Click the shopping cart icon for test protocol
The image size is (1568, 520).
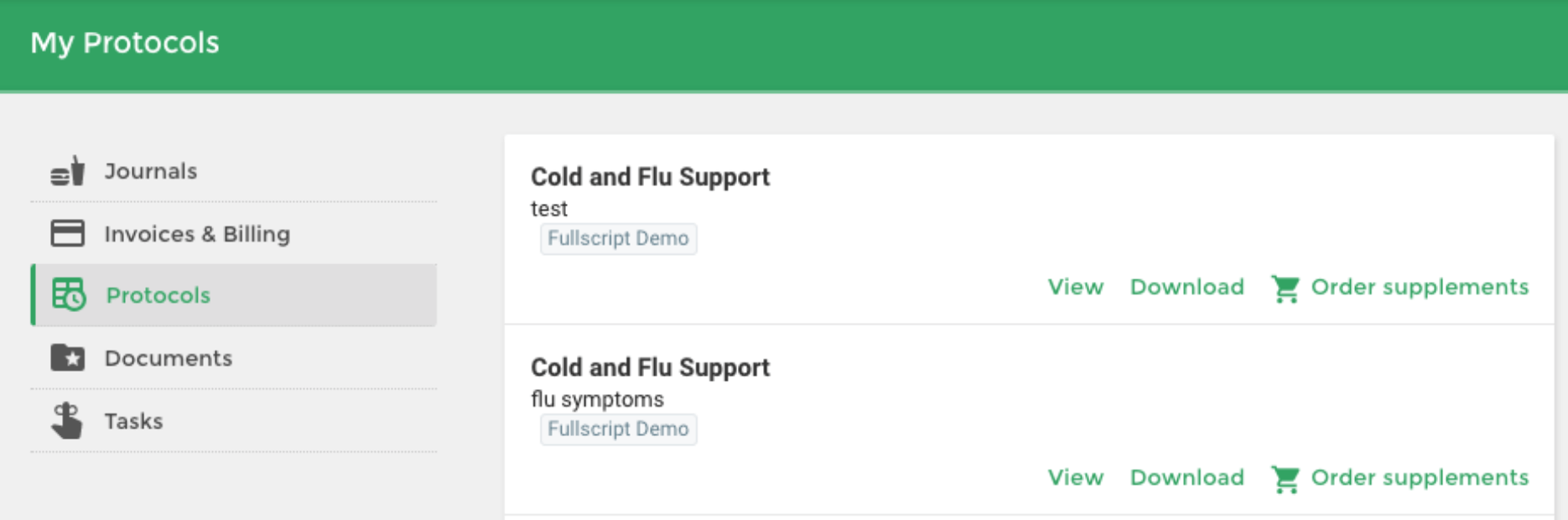coord(1285,289)
